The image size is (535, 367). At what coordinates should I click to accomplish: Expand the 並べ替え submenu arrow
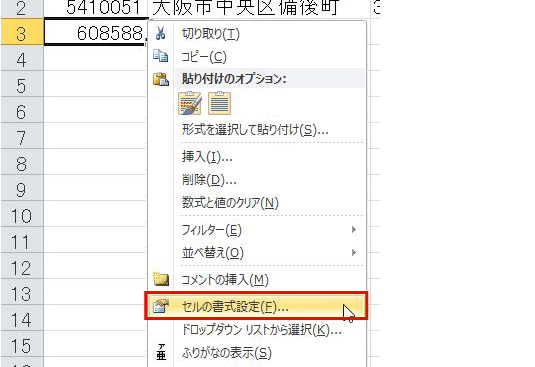click(x=354, y=252)
